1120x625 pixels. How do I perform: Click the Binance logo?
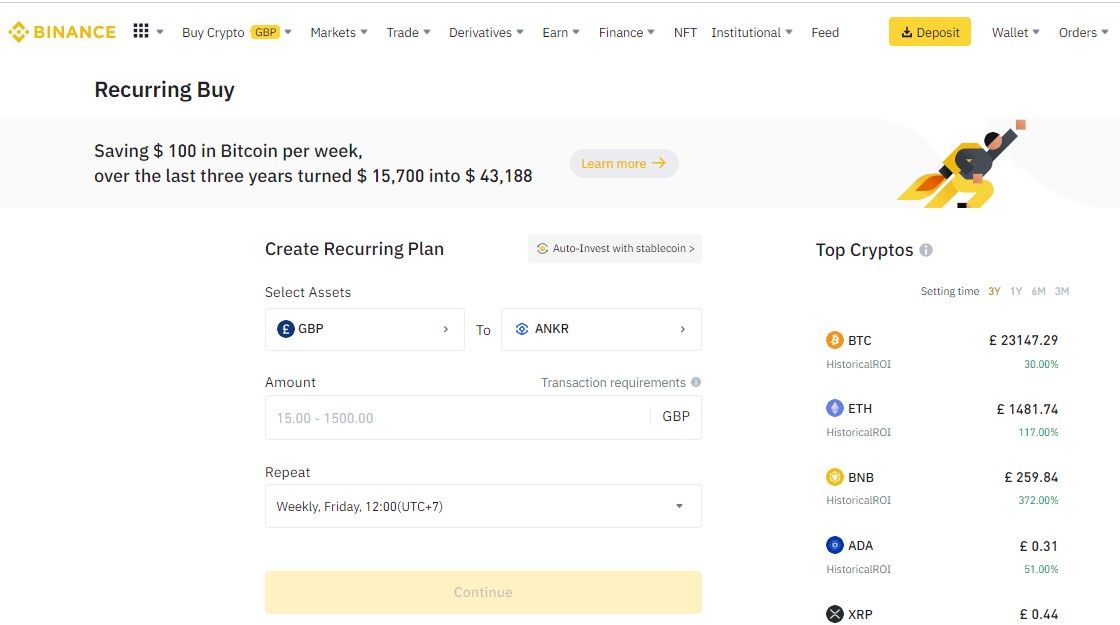(x=62, y=32)
